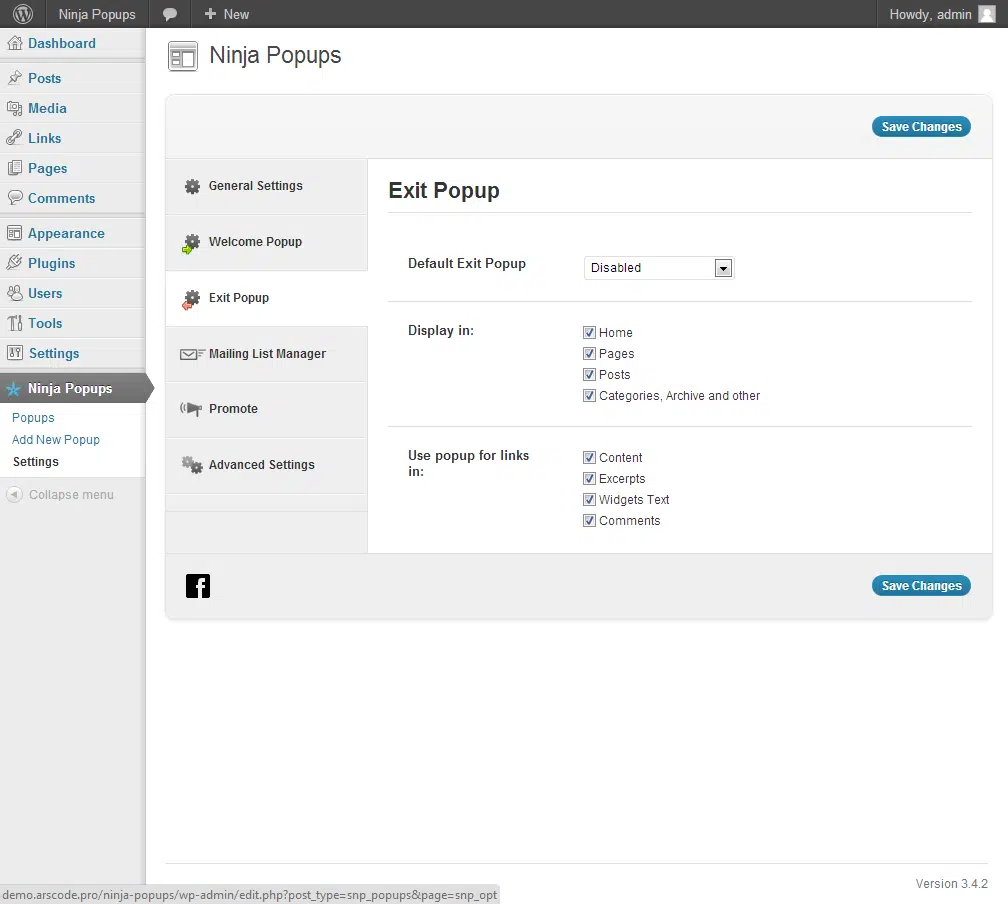Click the Default Exit Popup label

(x=467, y=264)
